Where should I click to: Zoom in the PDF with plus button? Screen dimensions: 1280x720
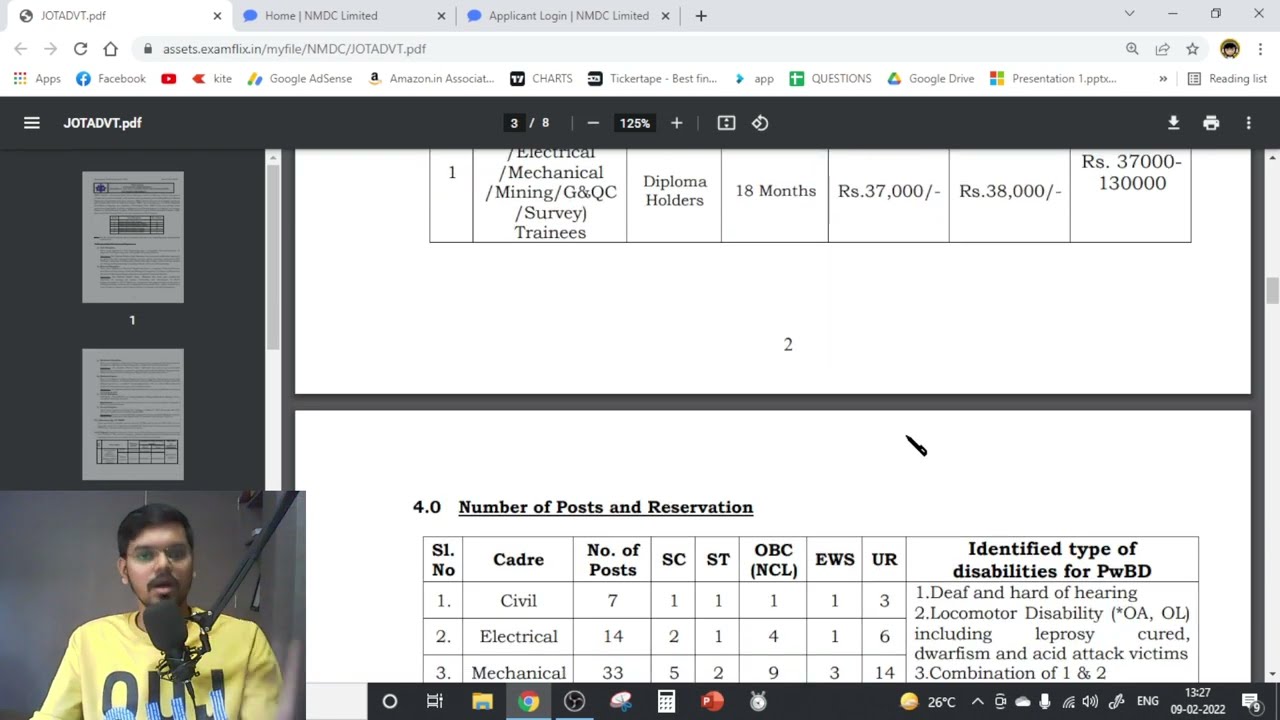676,123
